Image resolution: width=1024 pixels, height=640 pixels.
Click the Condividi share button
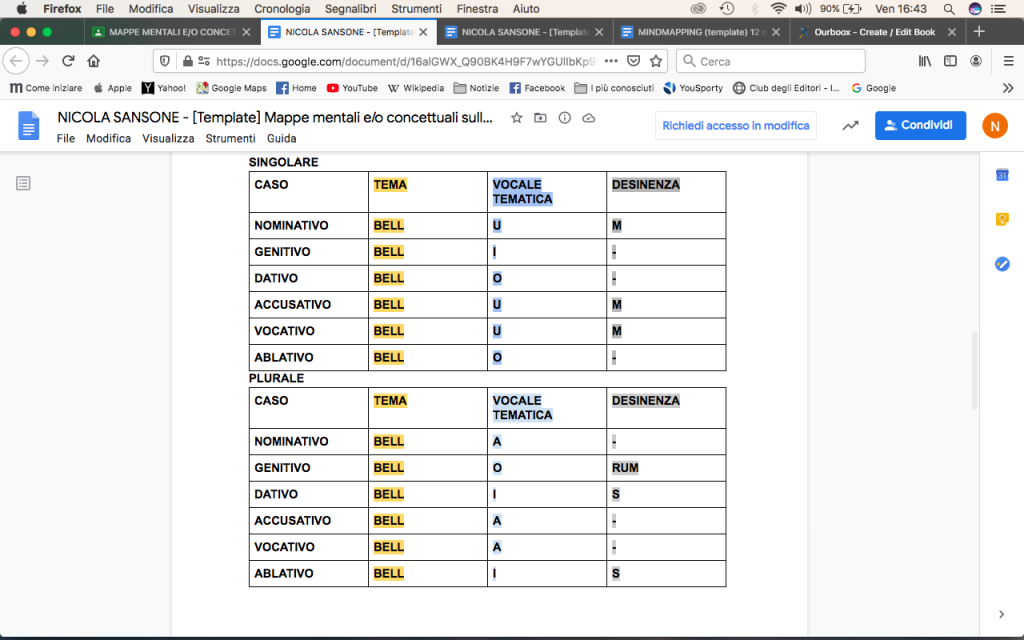click(x=920, y=126)
